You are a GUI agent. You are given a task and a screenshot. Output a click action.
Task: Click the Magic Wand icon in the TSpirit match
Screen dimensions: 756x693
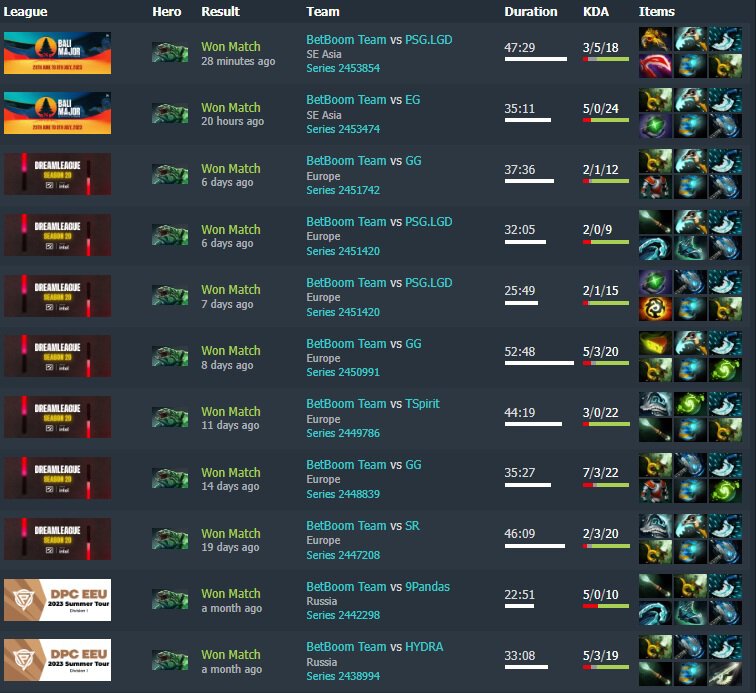(x=655, y=430)
